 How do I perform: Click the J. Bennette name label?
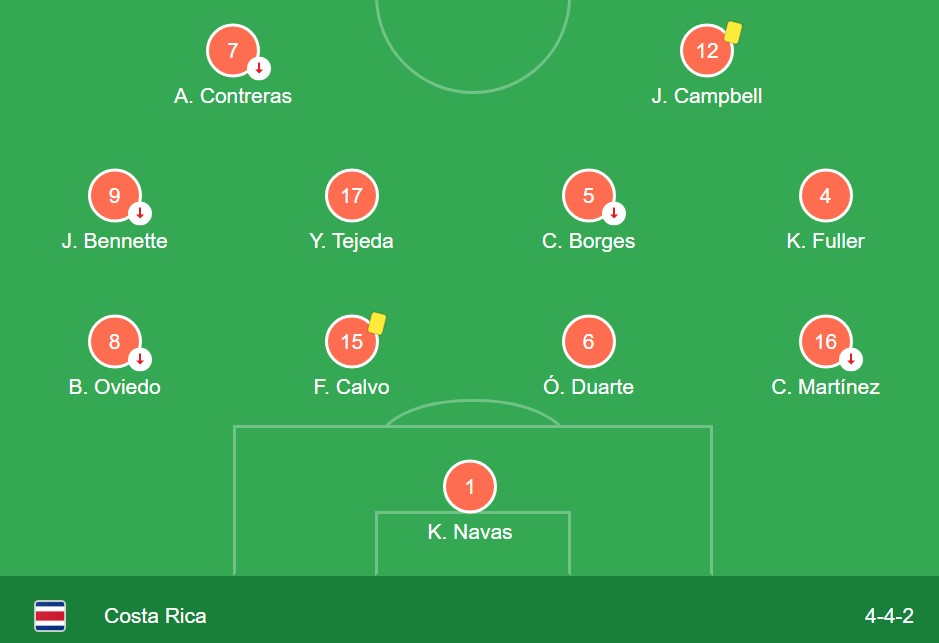click(114, 241)
